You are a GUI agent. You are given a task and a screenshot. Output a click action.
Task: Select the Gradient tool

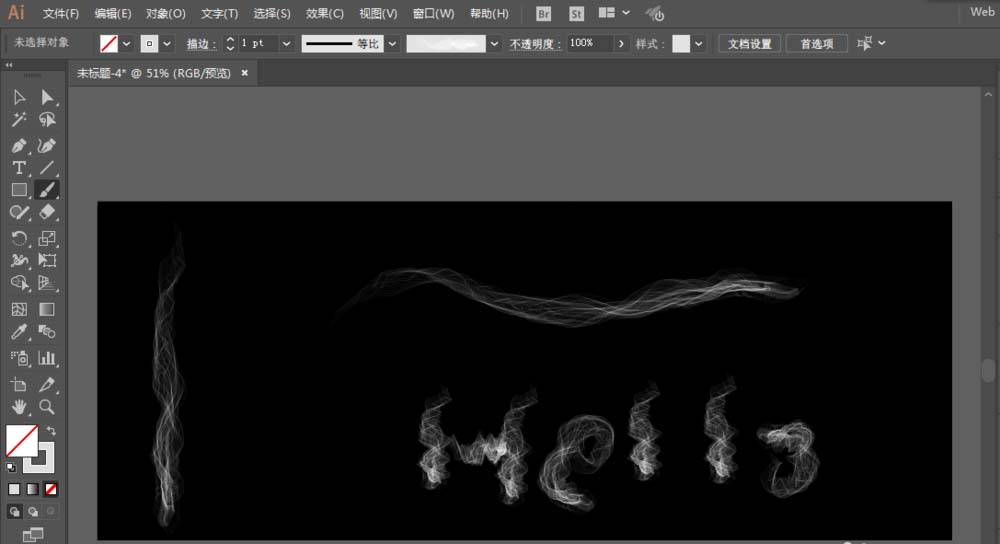pos(47,309)
